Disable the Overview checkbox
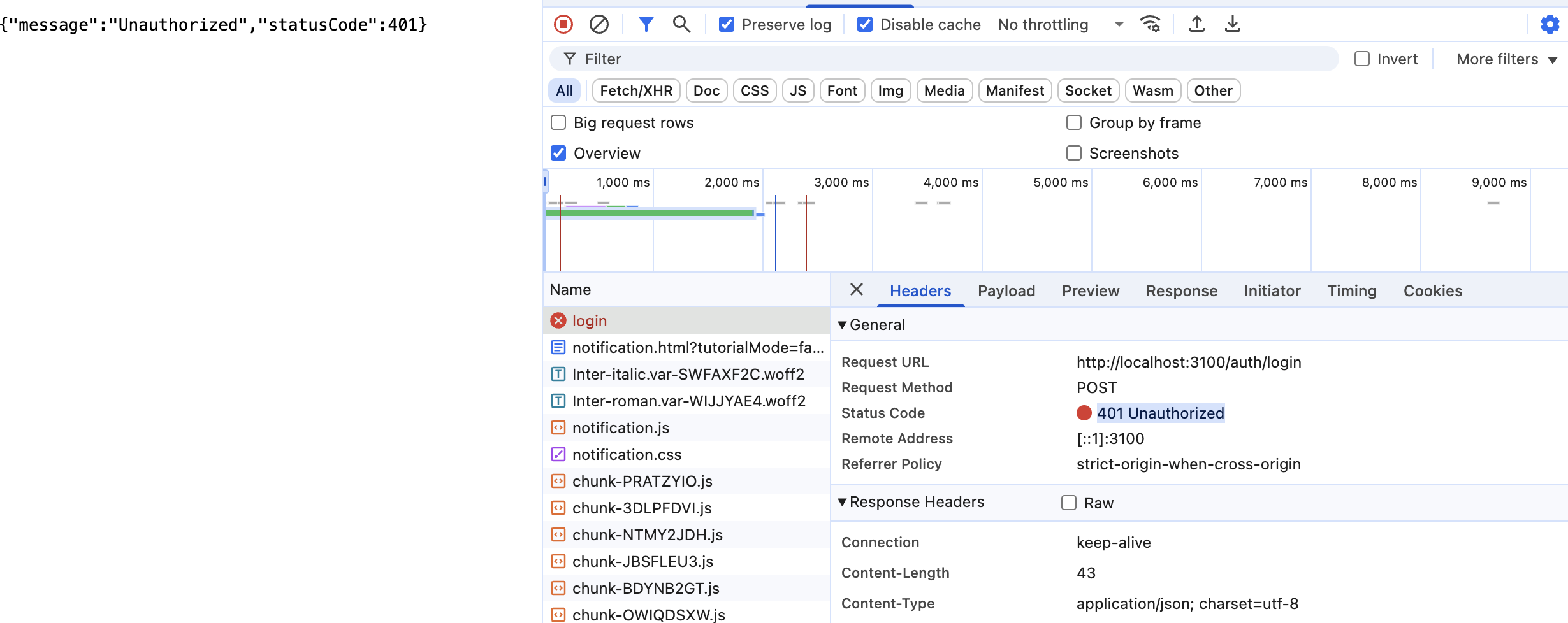The width and height of the screenshot is (1568, 623). [x=558, y=153]
